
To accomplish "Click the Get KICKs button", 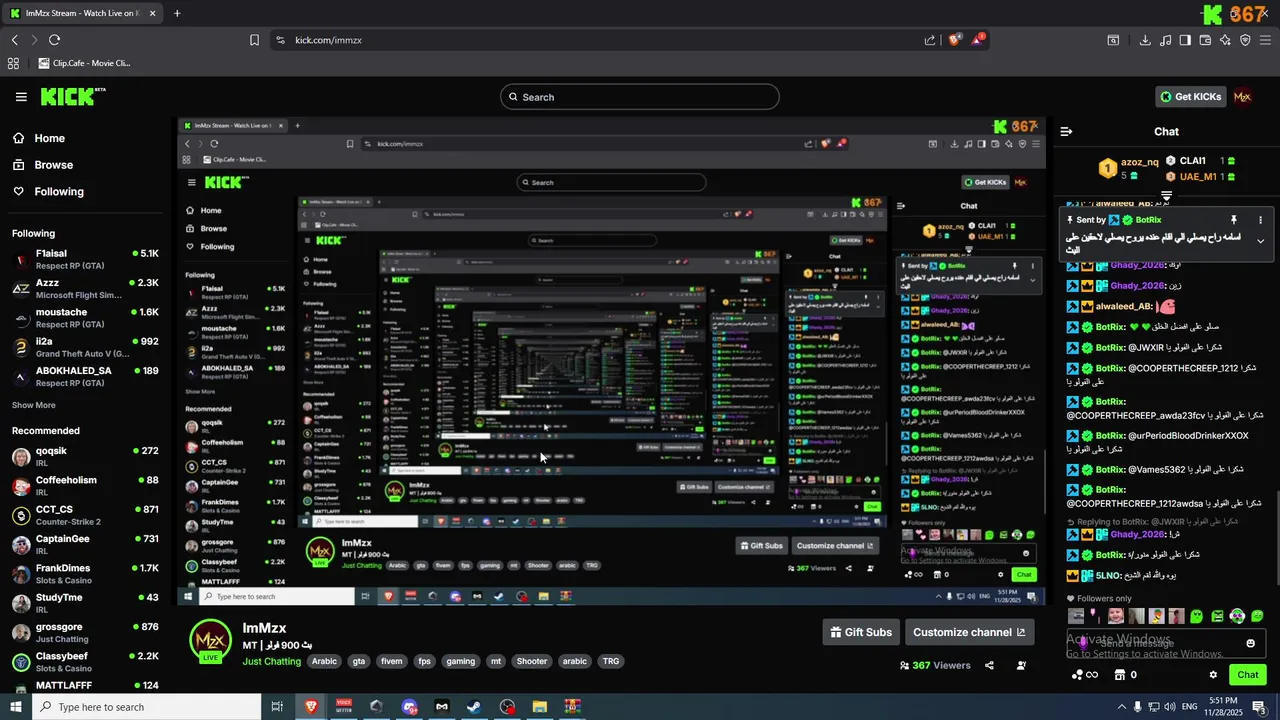I will pyautogui.click(x=1190, y=97).
